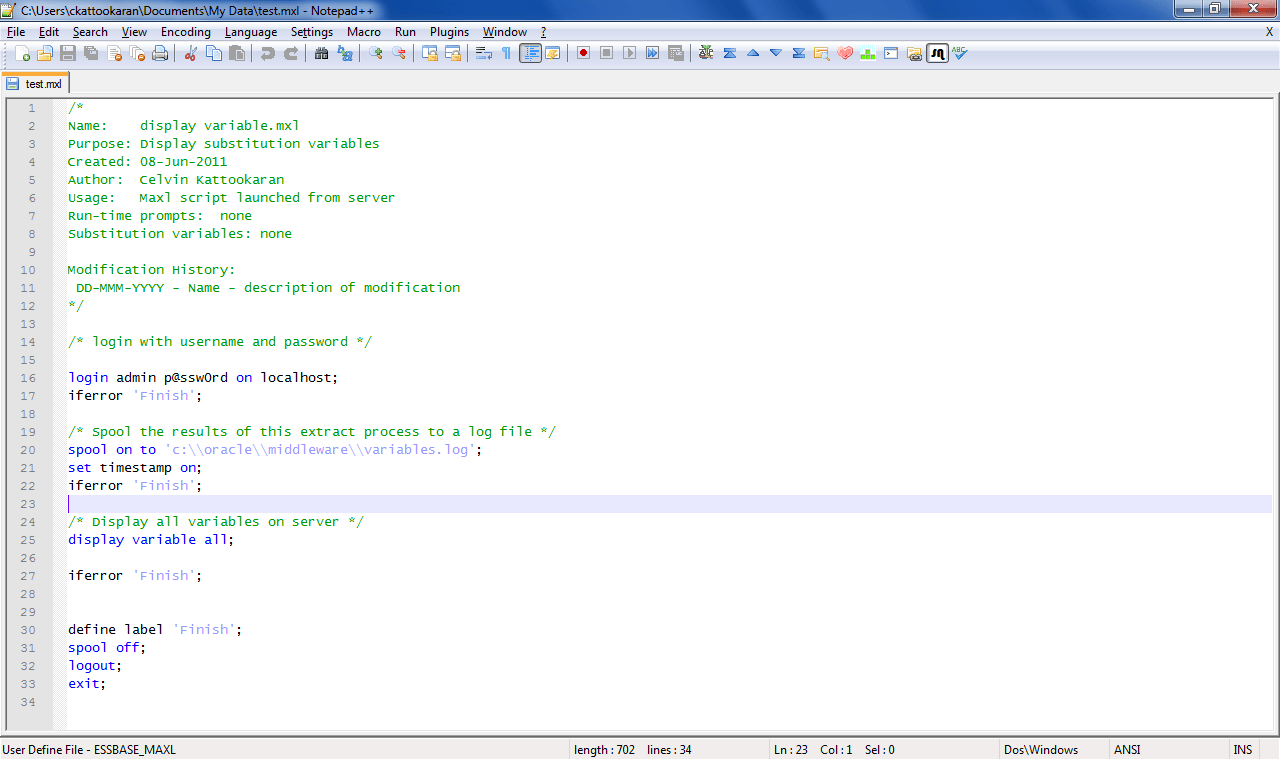Click the 'set timestamp on;' line
Image resolution: width=1280 pixels, height=760 pixels.
click(x=135, y=468)
